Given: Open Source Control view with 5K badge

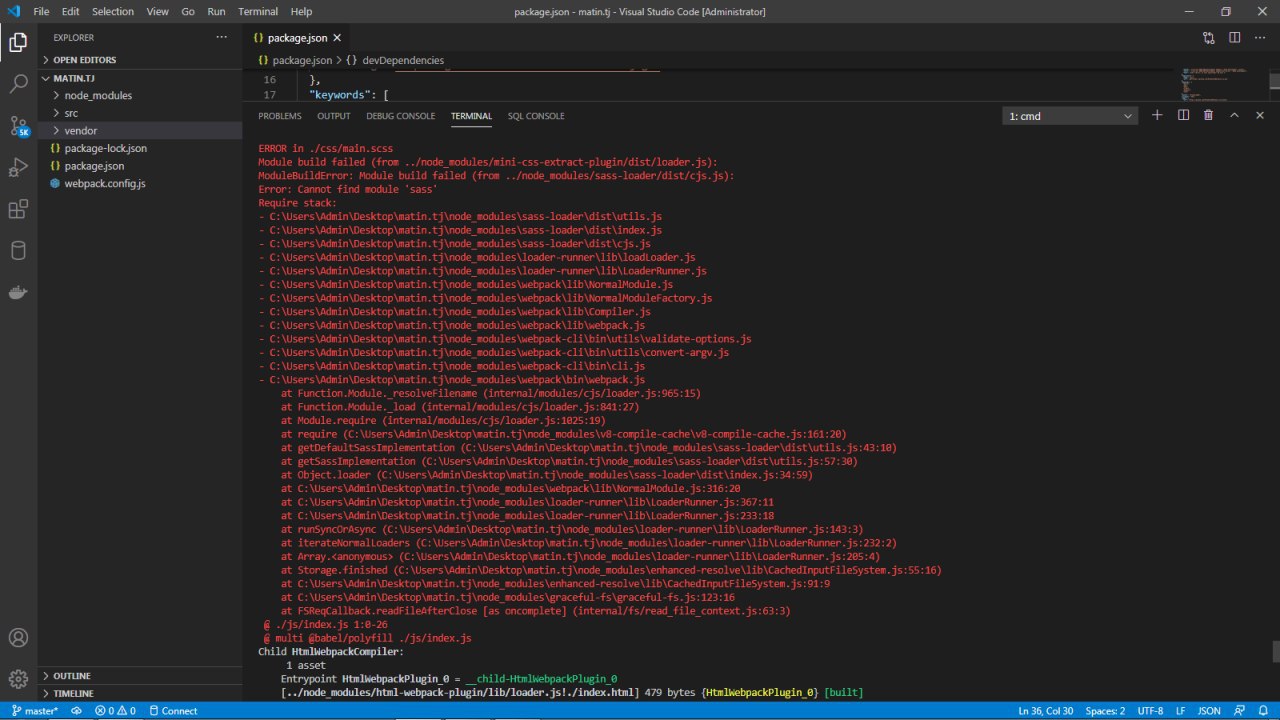Looking at the screenshot, I should (x=18, y=126).
